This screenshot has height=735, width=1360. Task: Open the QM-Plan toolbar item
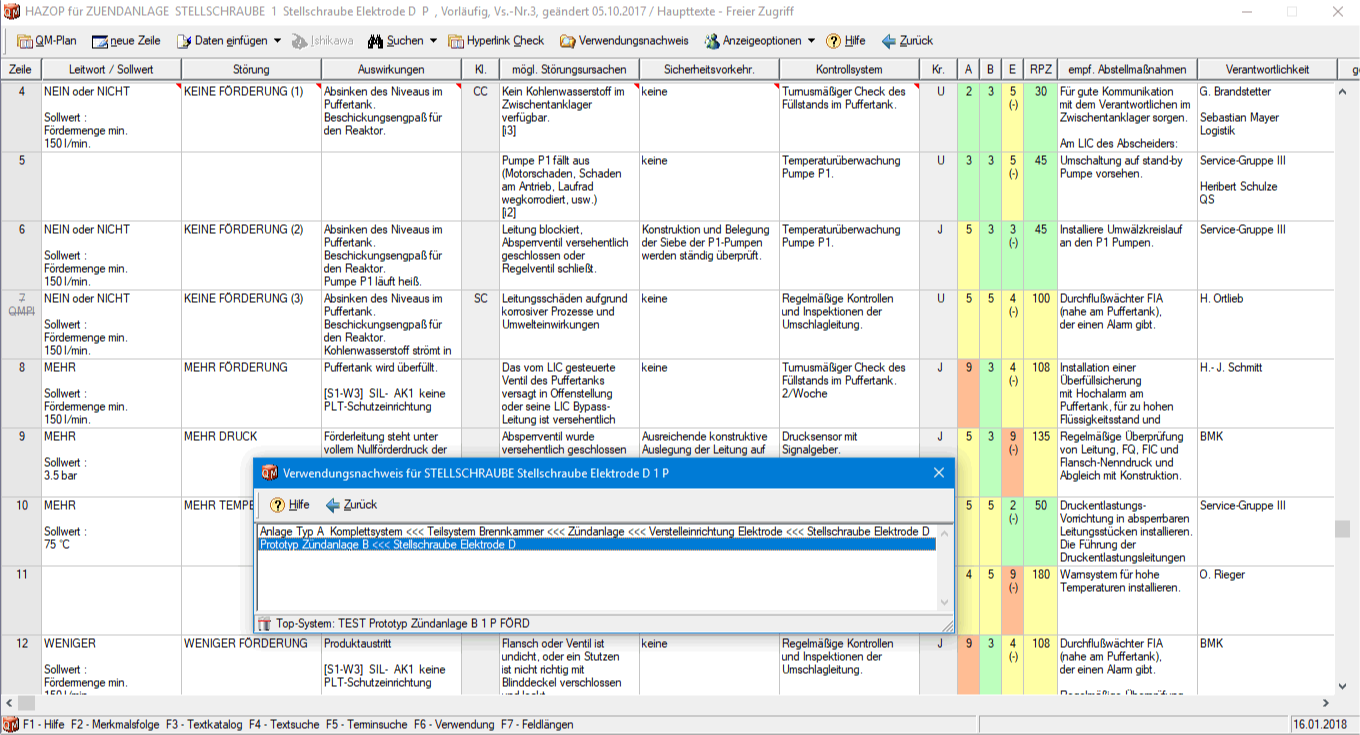pyautogui.click(x=46, y=41)
